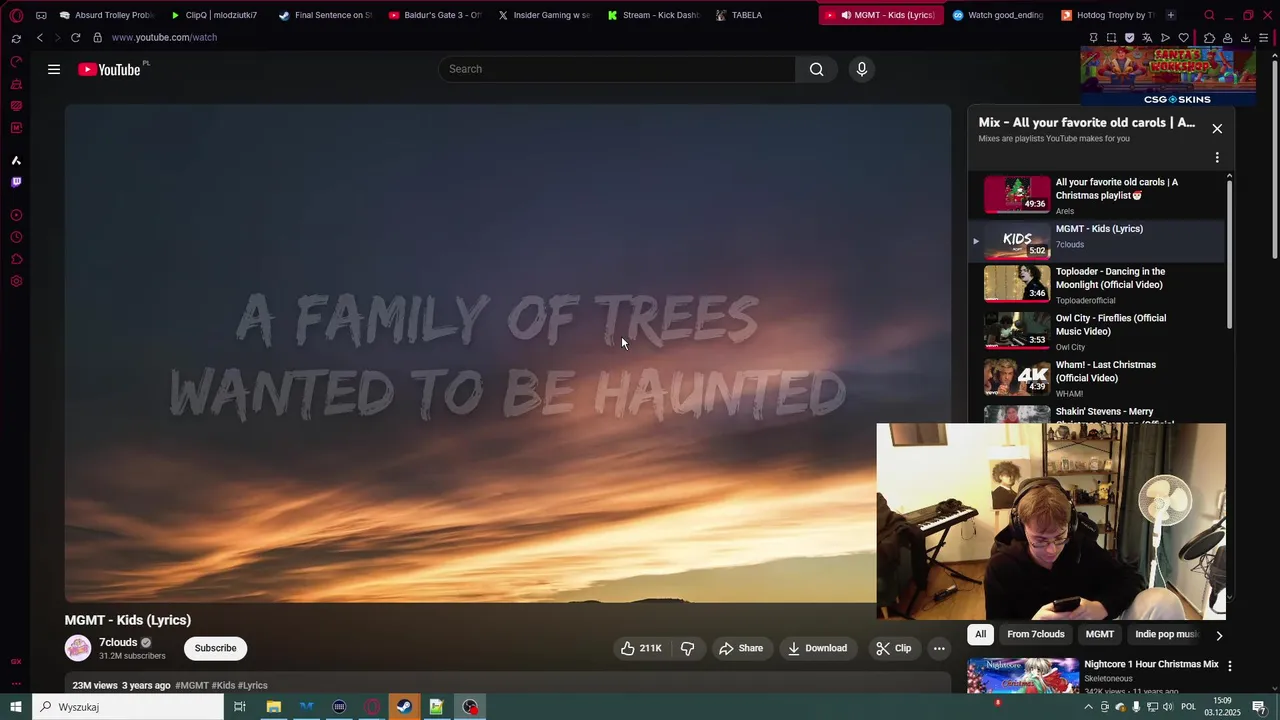This screenshot has height=720, width=1280.
Task: Open more actions beside Clip button
Action: pos(939,648)
